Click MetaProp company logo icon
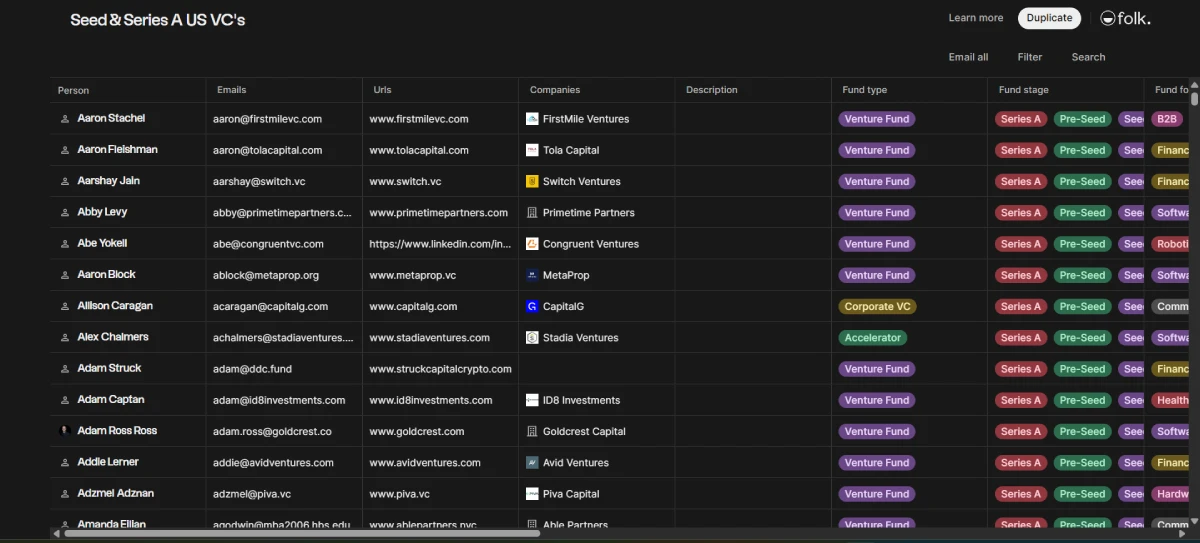The image size is (1200, 543). click(532, 275)
